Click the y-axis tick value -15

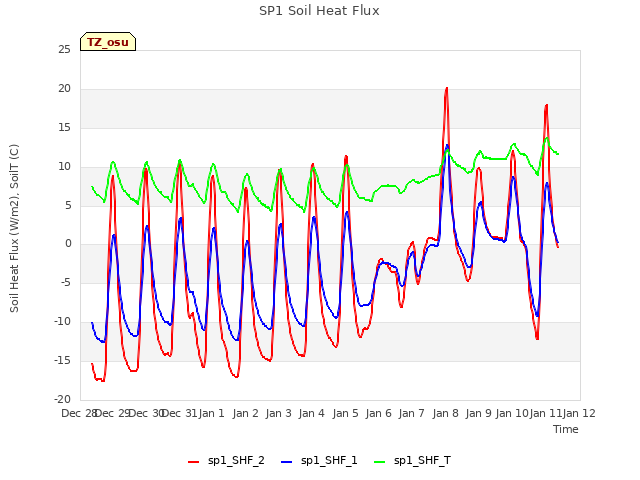63,360
